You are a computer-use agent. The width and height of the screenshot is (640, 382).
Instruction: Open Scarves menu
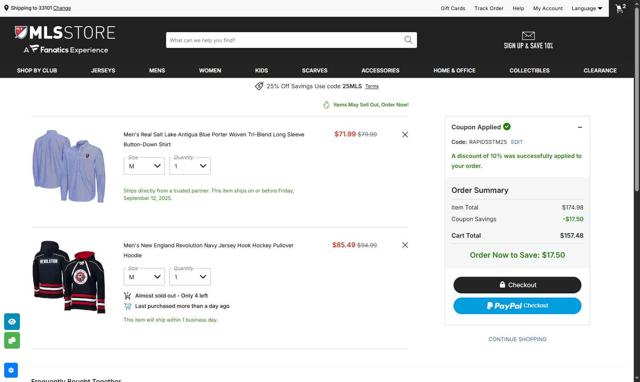click(x=314, y=70)
